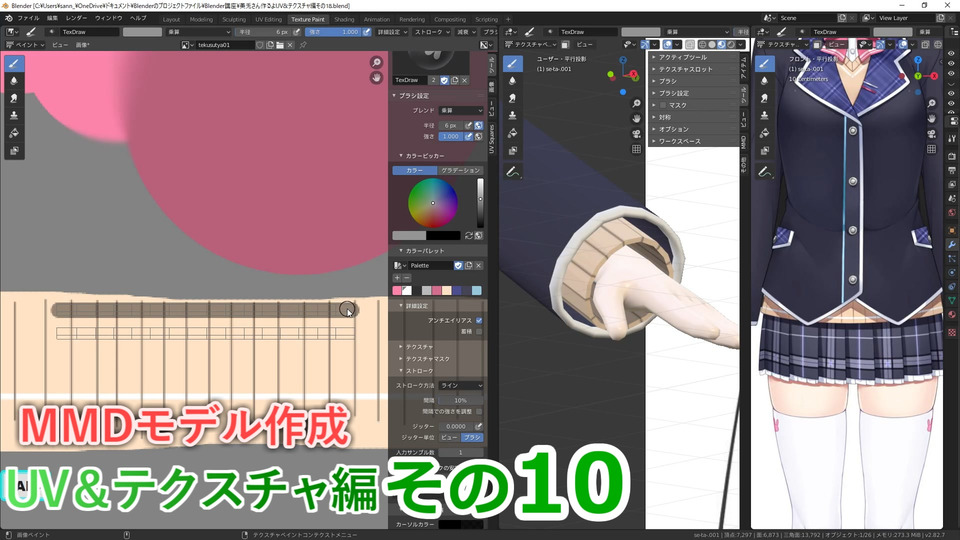This screenshot has width=960, height=540.
Task: Collapse the カラーパレット panel
Action: pos(422,250)
